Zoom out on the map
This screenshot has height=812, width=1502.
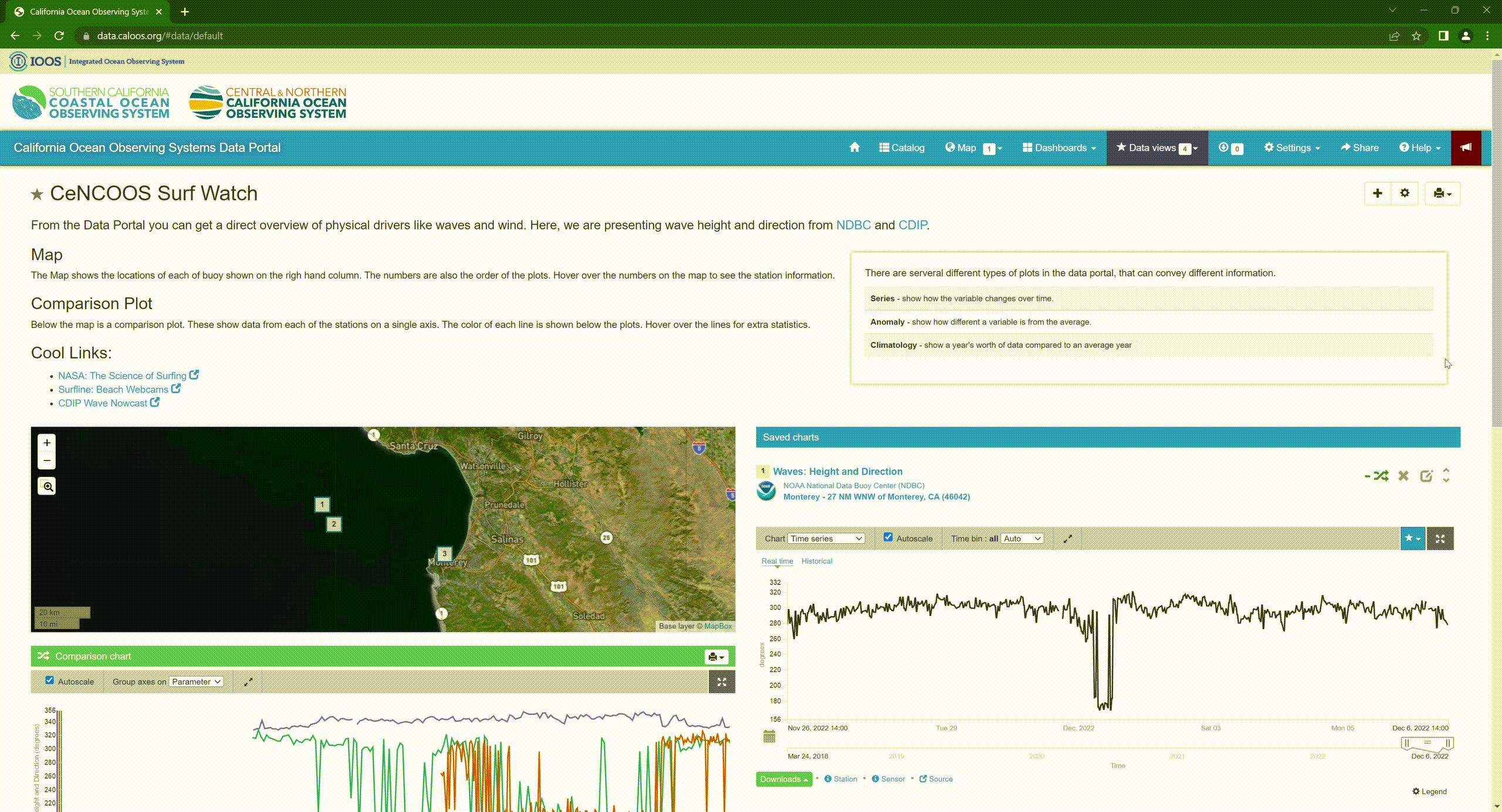pos(47,461)
